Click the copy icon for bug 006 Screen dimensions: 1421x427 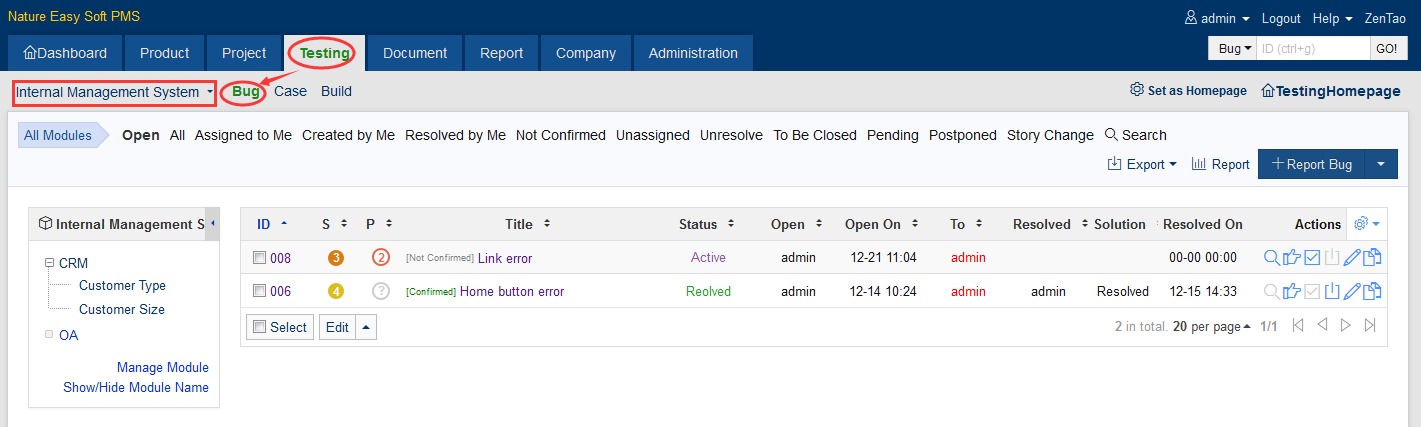click(x=1372, y=291)
